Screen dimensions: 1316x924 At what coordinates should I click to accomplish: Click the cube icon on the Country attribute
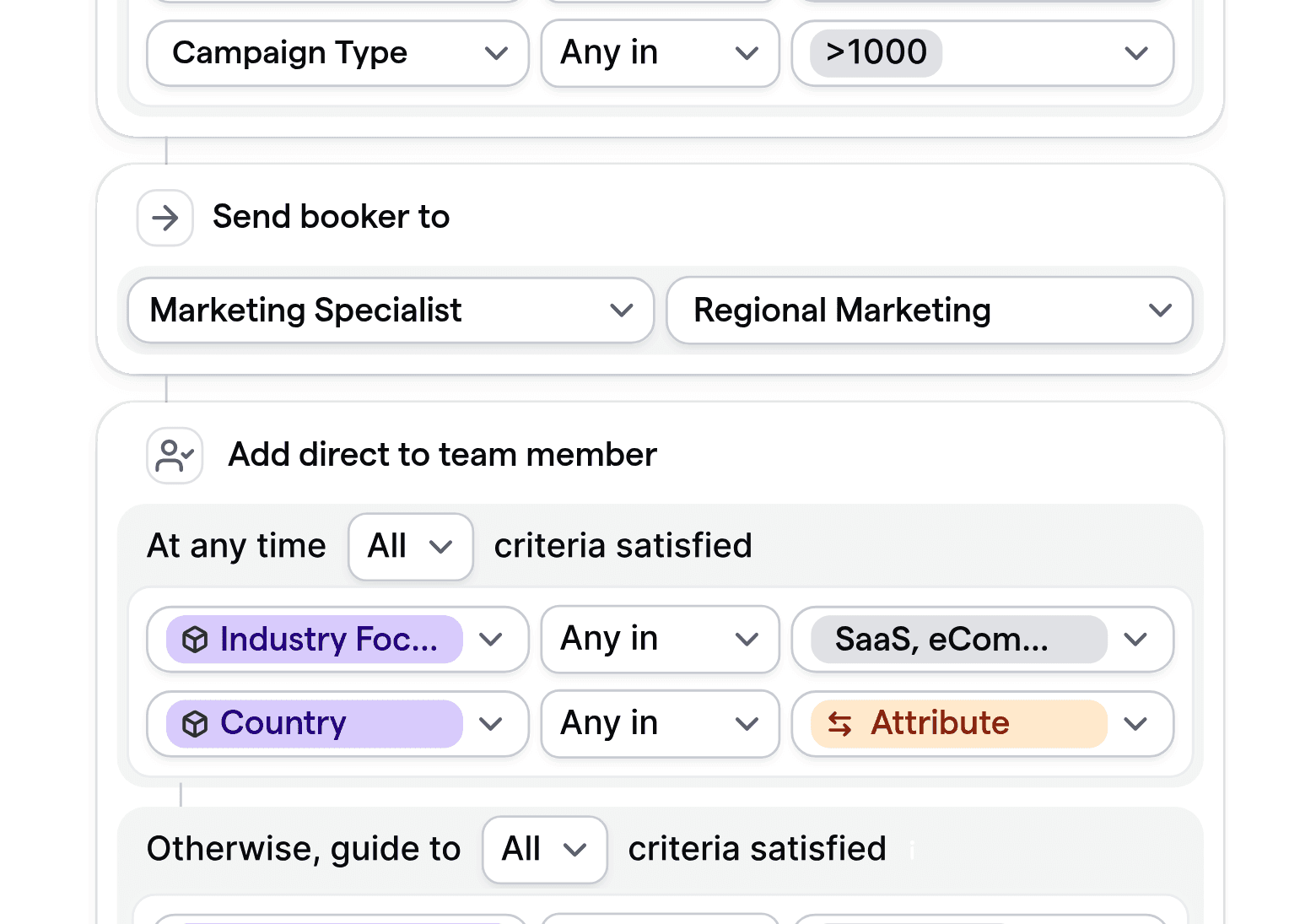point(195,723)
